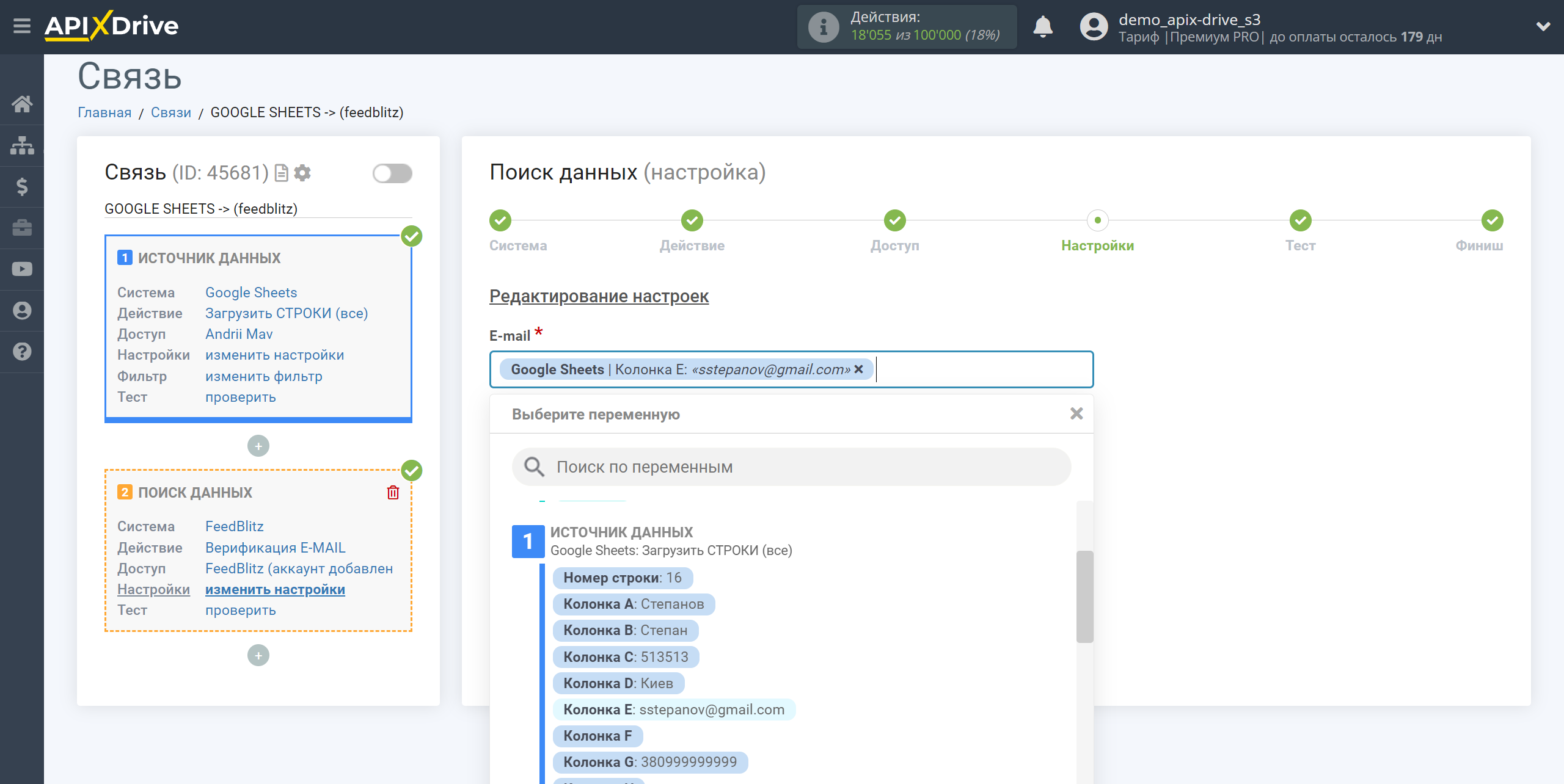Open briefcase sidebar icon

click(x=22, y=228)
